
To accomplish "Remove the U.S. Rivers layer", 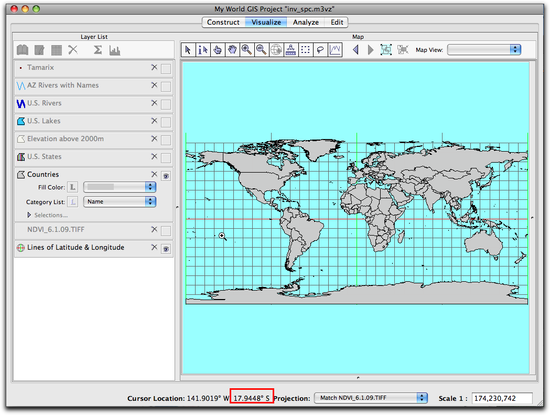I will pos(154,103).
